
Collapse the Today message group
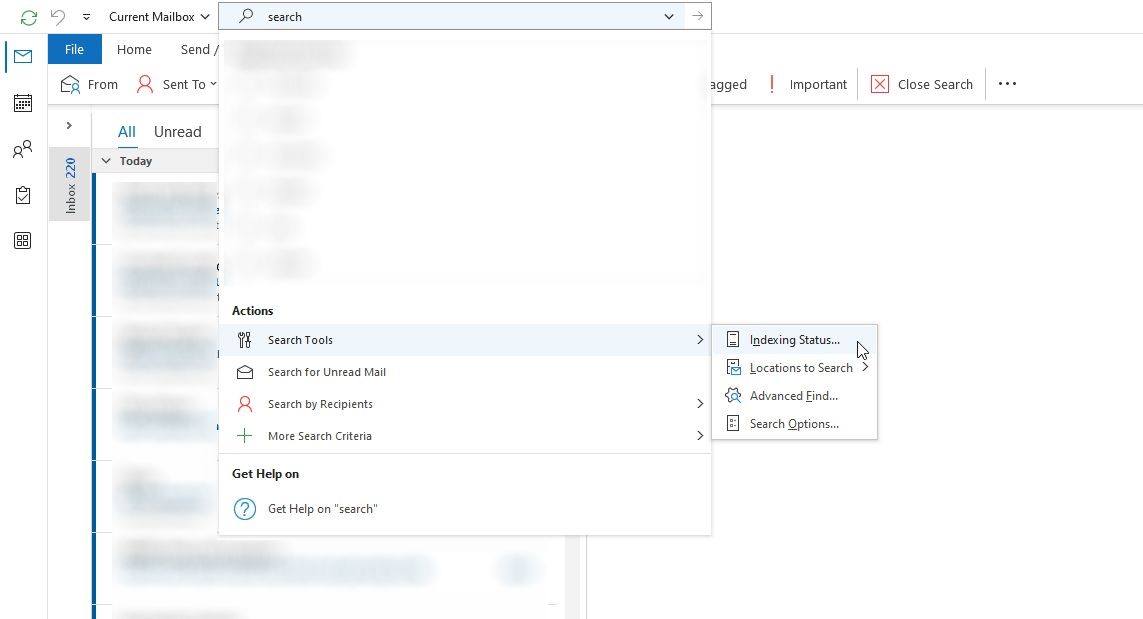click(106, 160)
